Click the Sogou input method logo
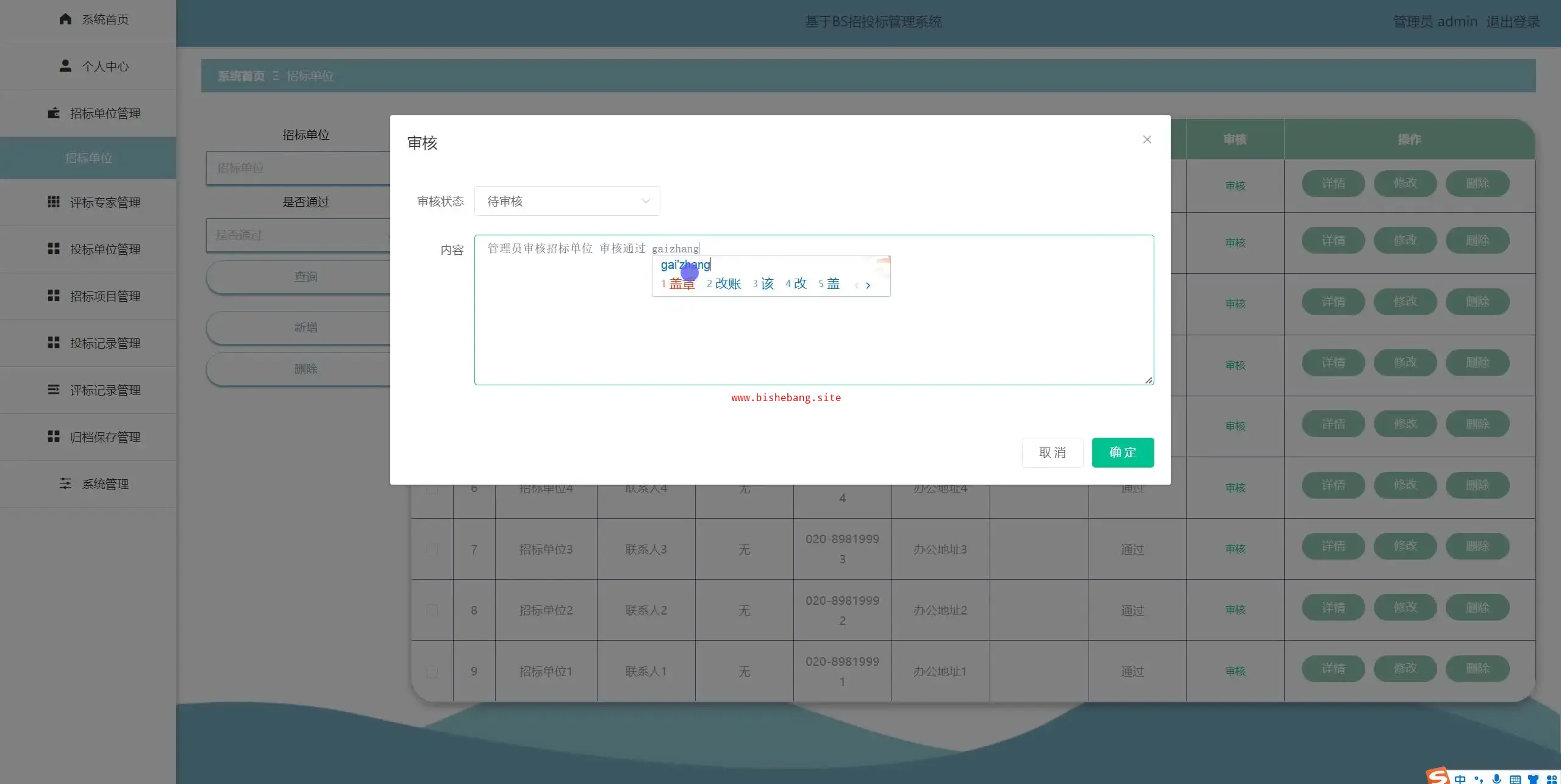This screenshot has width=1561, height=784. 1437,775
